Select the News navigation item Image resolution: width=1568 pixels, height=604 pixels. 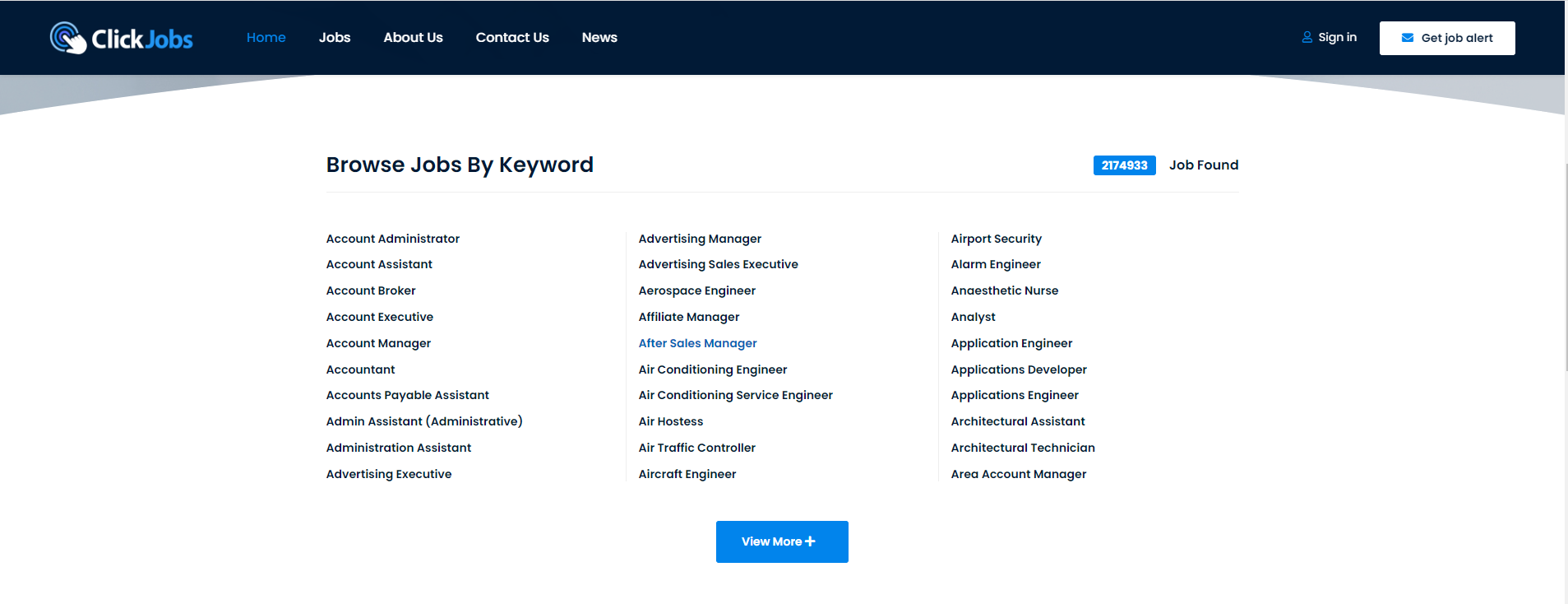pyautogui.click(x=599, y=38)
